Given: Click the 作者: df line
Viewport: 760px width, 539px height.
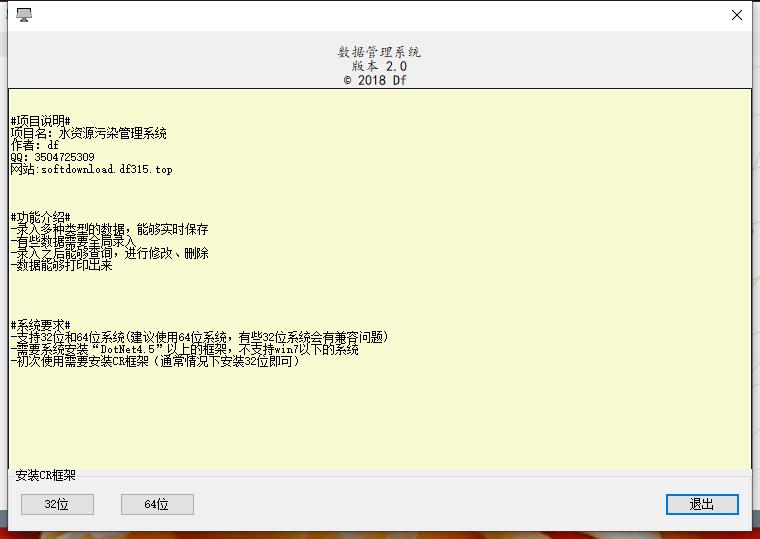Looking at the screenshot, I should [35, 145].
